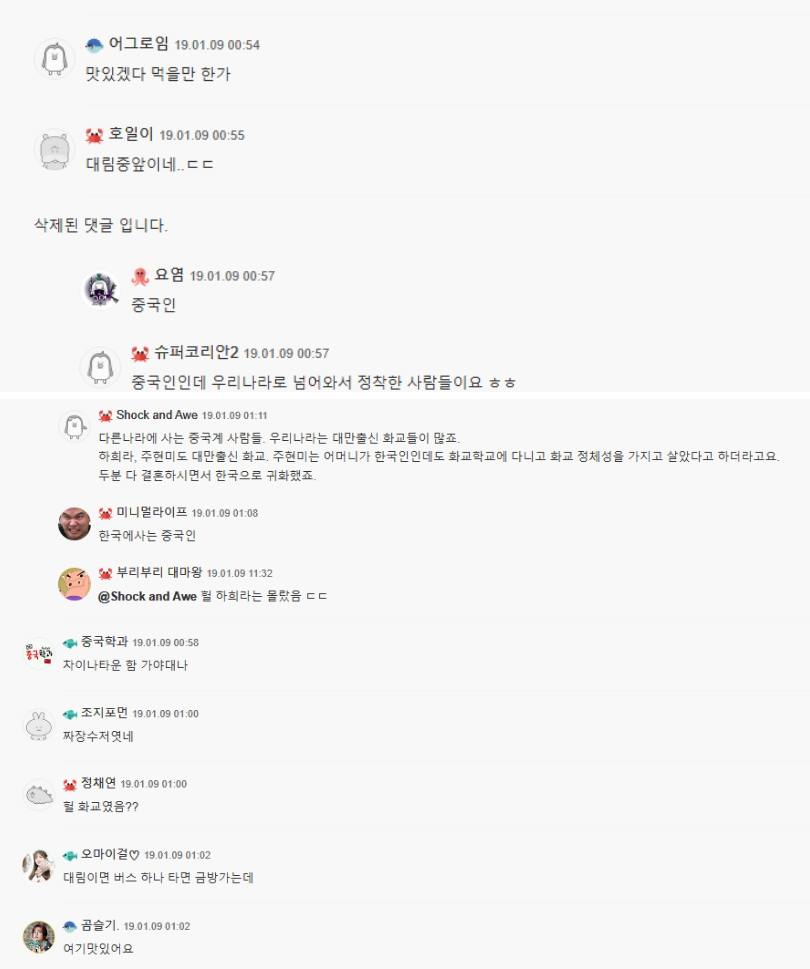
Task: Click the crab badge icon next to 정채연
Action: (x=70, y=784)
